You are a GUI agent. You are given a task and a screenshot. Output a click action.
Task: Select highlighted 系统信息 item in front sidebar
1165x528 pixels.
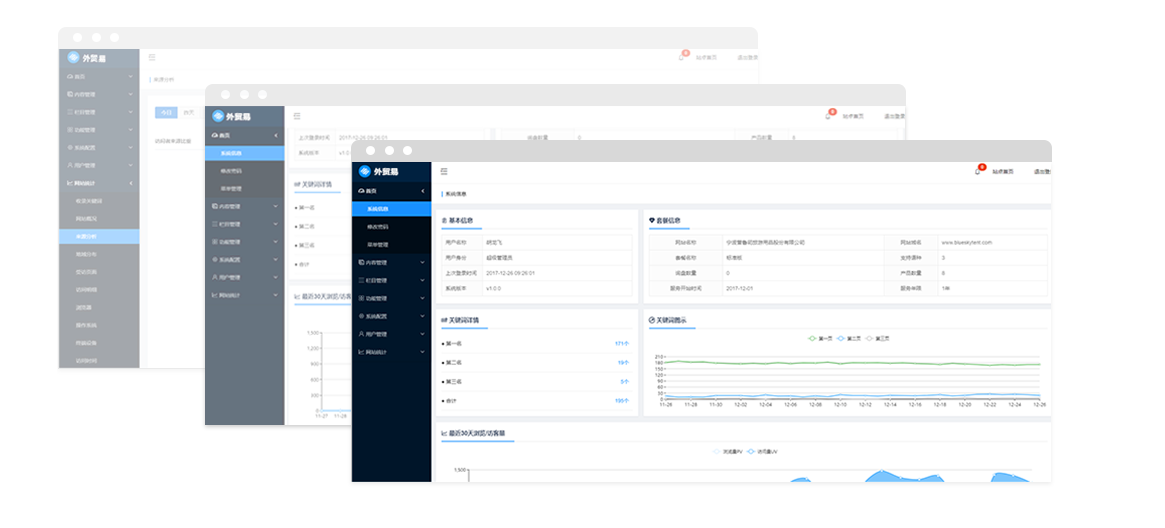point(377,209)
